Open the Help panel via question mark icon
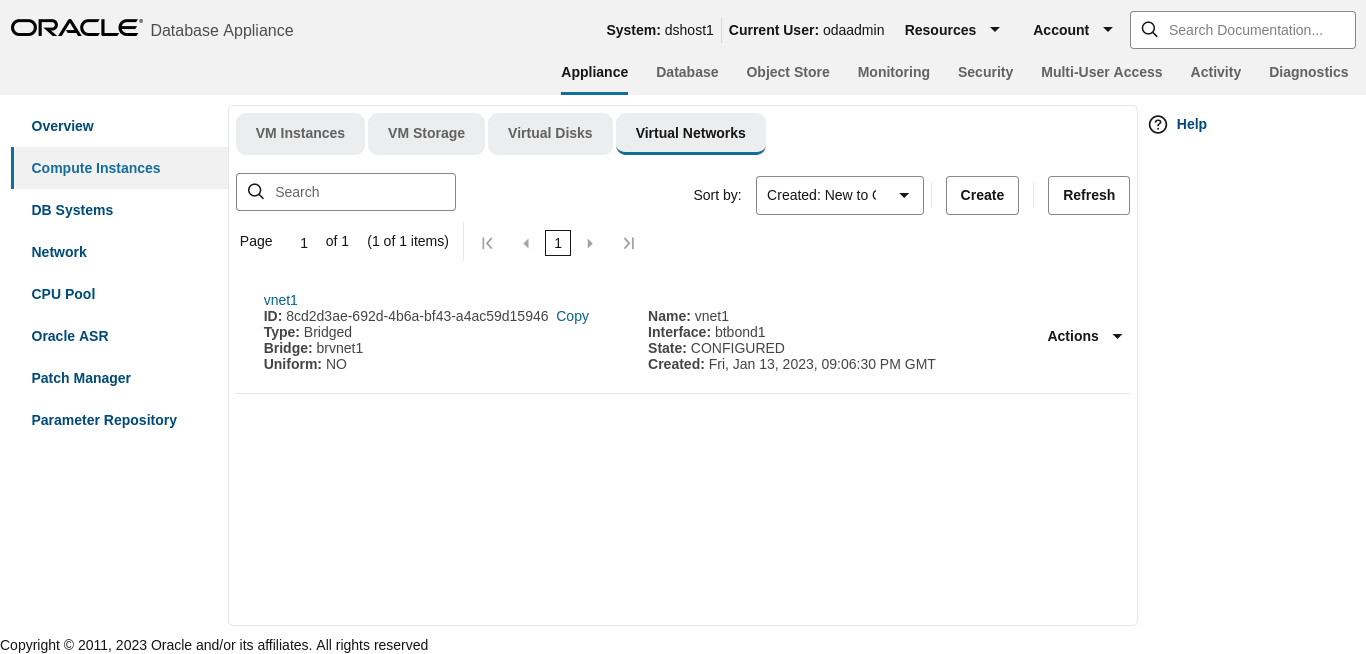1366x654 pixels. (x=1157, y=124)
